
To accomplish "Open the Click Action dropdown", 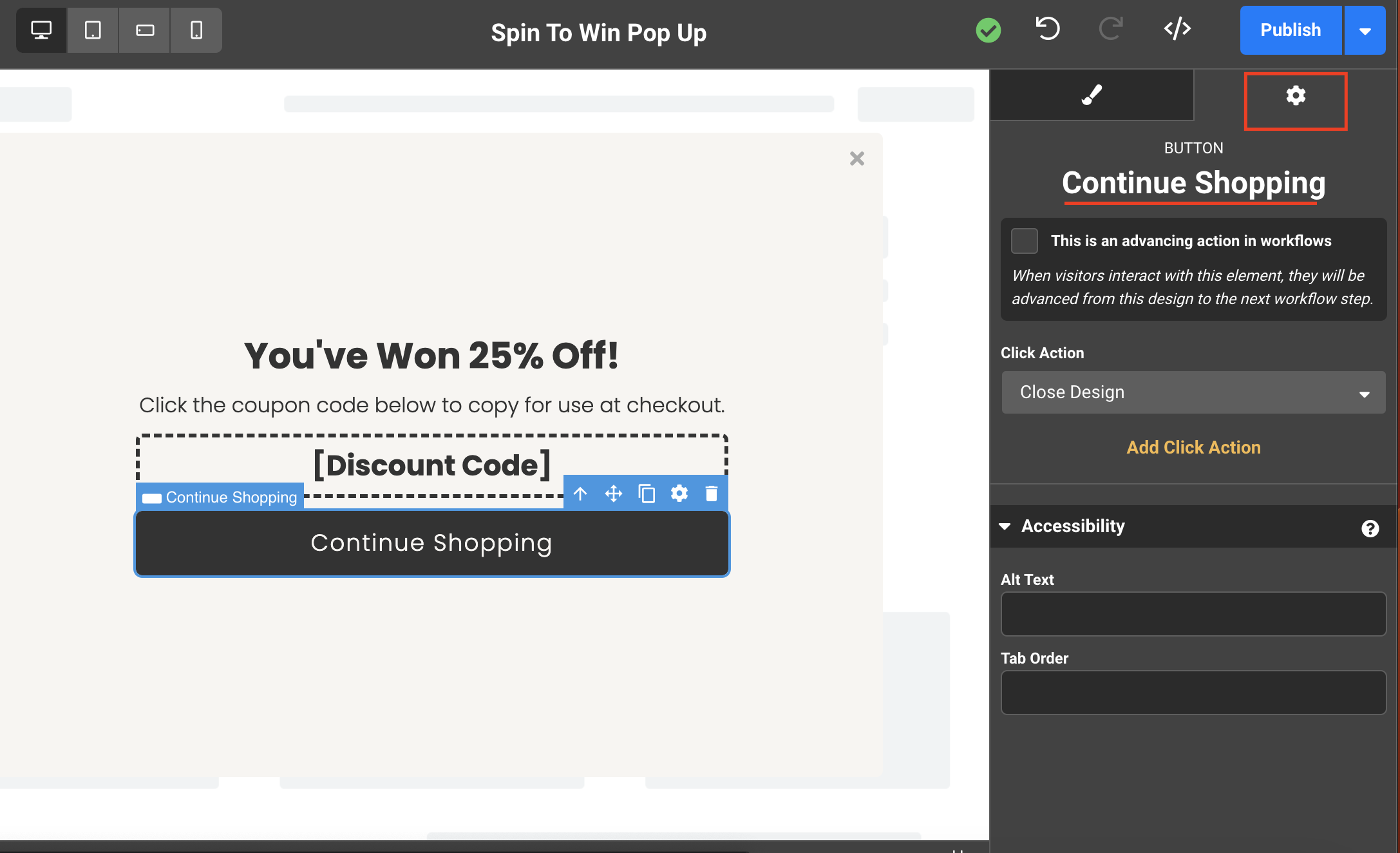I will click(1193, 392).
